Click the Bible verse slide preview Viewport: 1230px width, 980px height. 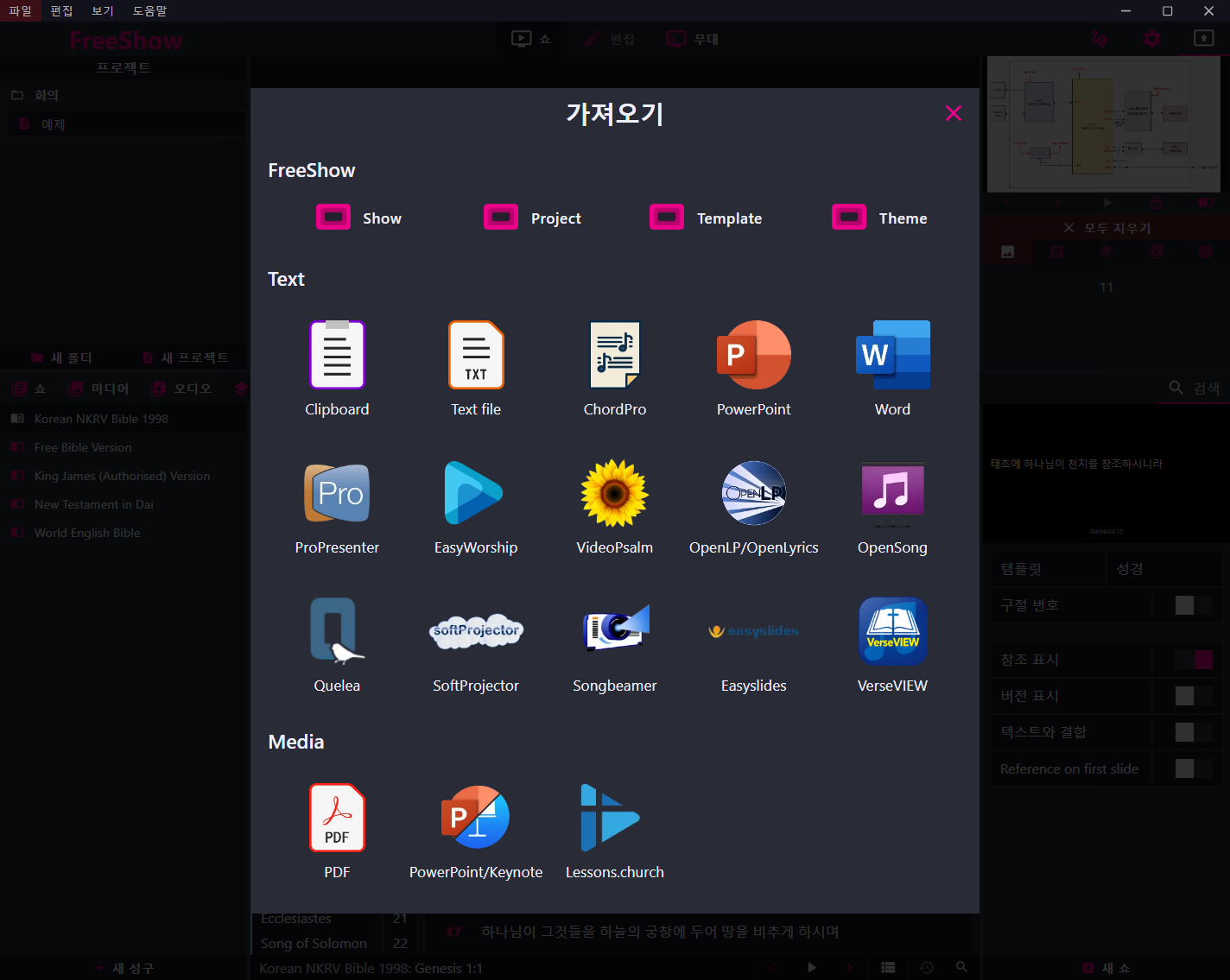click(1106, 473)
